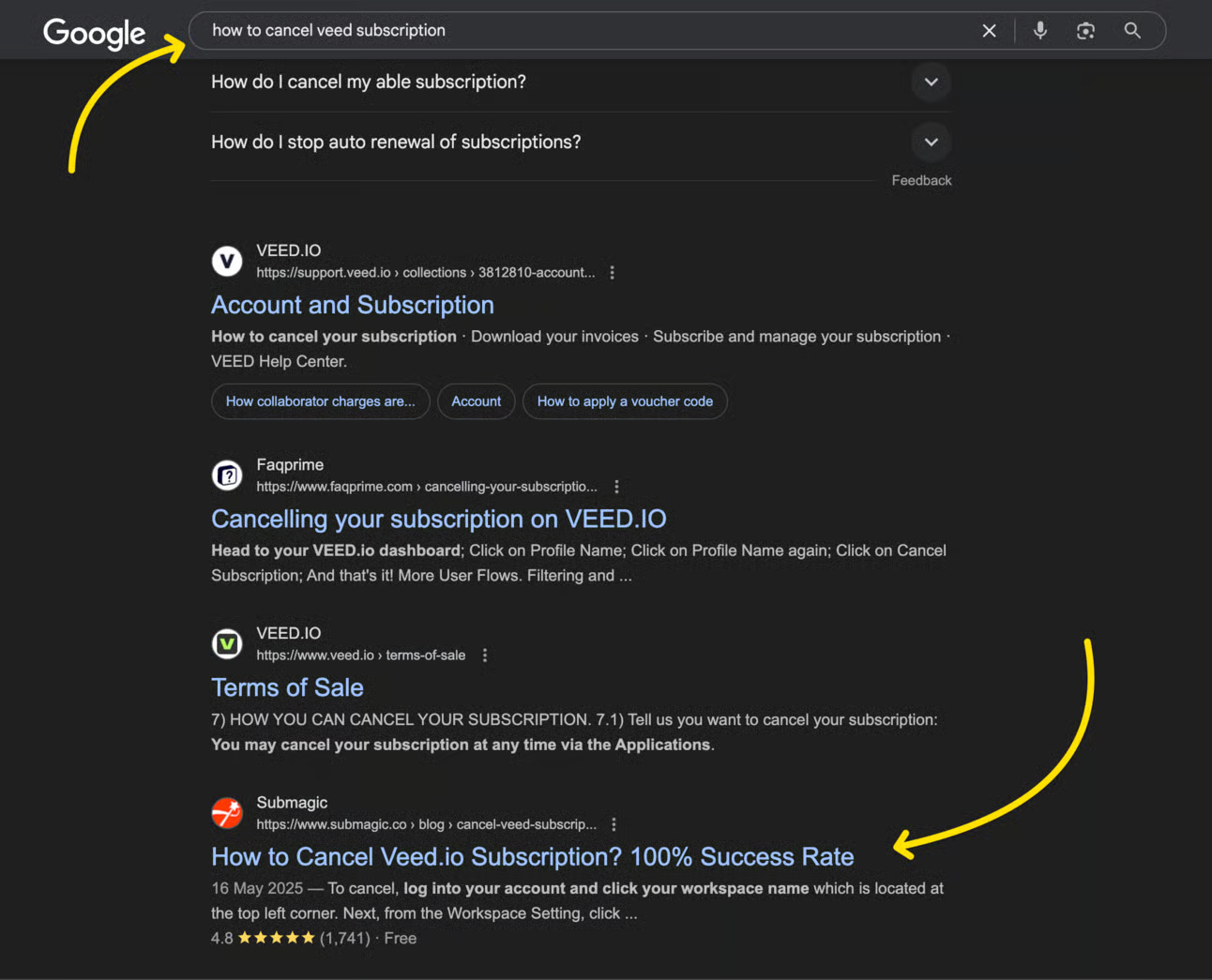Start voice search with the microphone icon
This screenshot has height=980, width=1212.
1040,31
